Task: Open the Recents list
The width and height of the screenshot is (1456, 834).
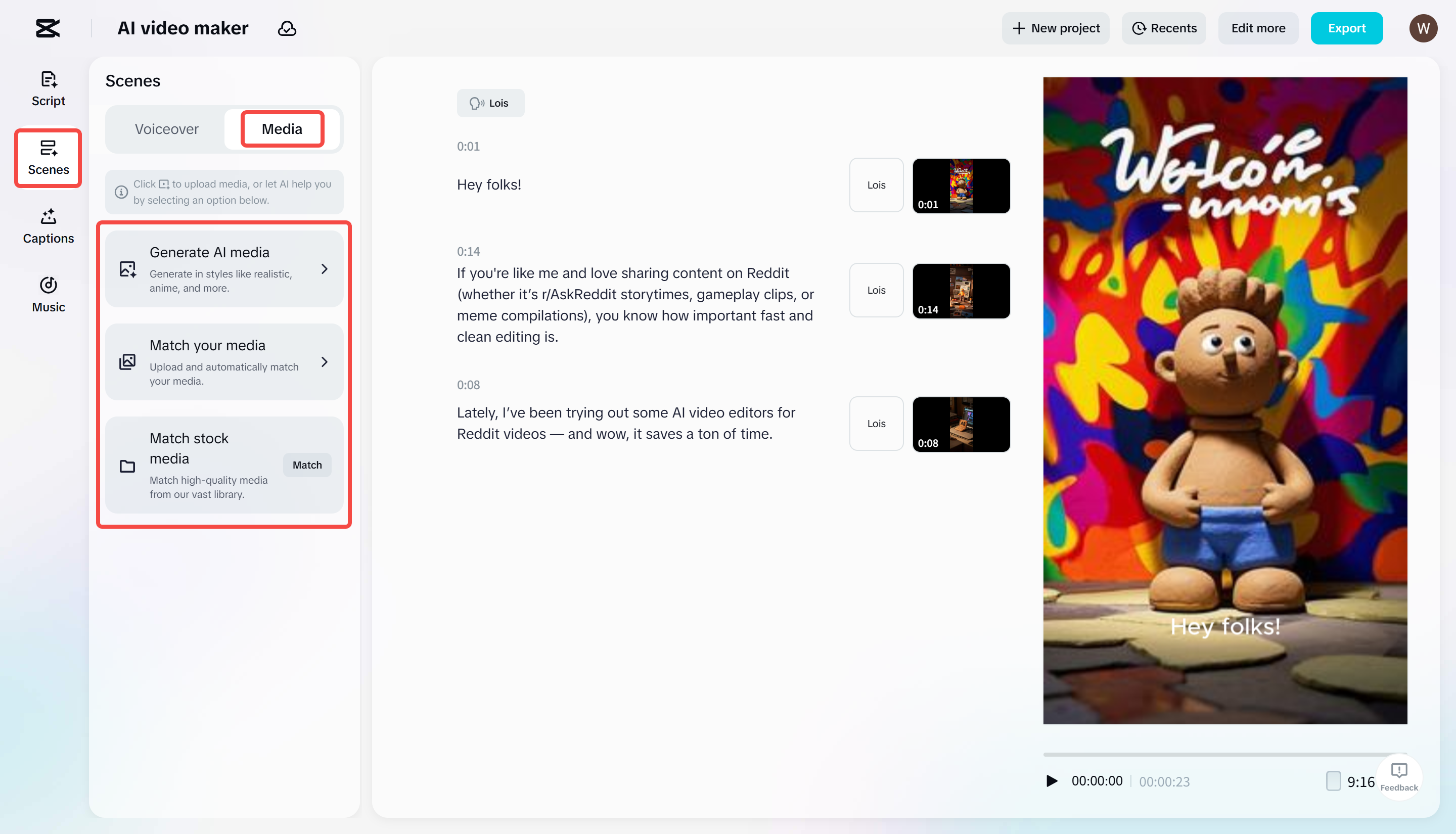Action: click(x=1163, y=28)
